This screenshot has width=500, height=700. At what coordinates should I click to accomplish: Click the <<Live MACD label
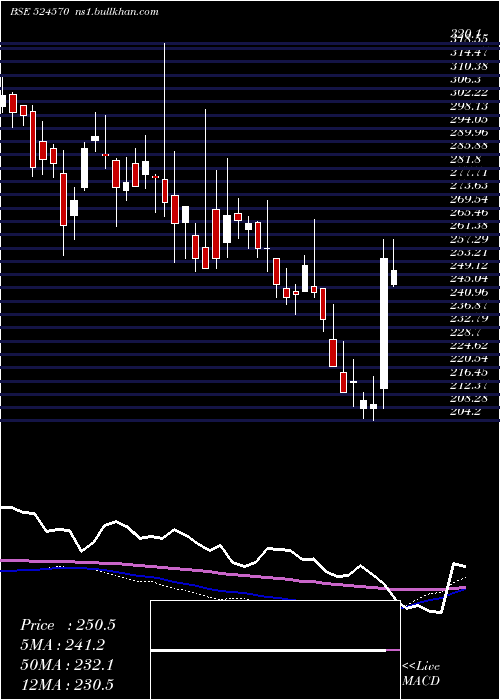click(421, 673)
